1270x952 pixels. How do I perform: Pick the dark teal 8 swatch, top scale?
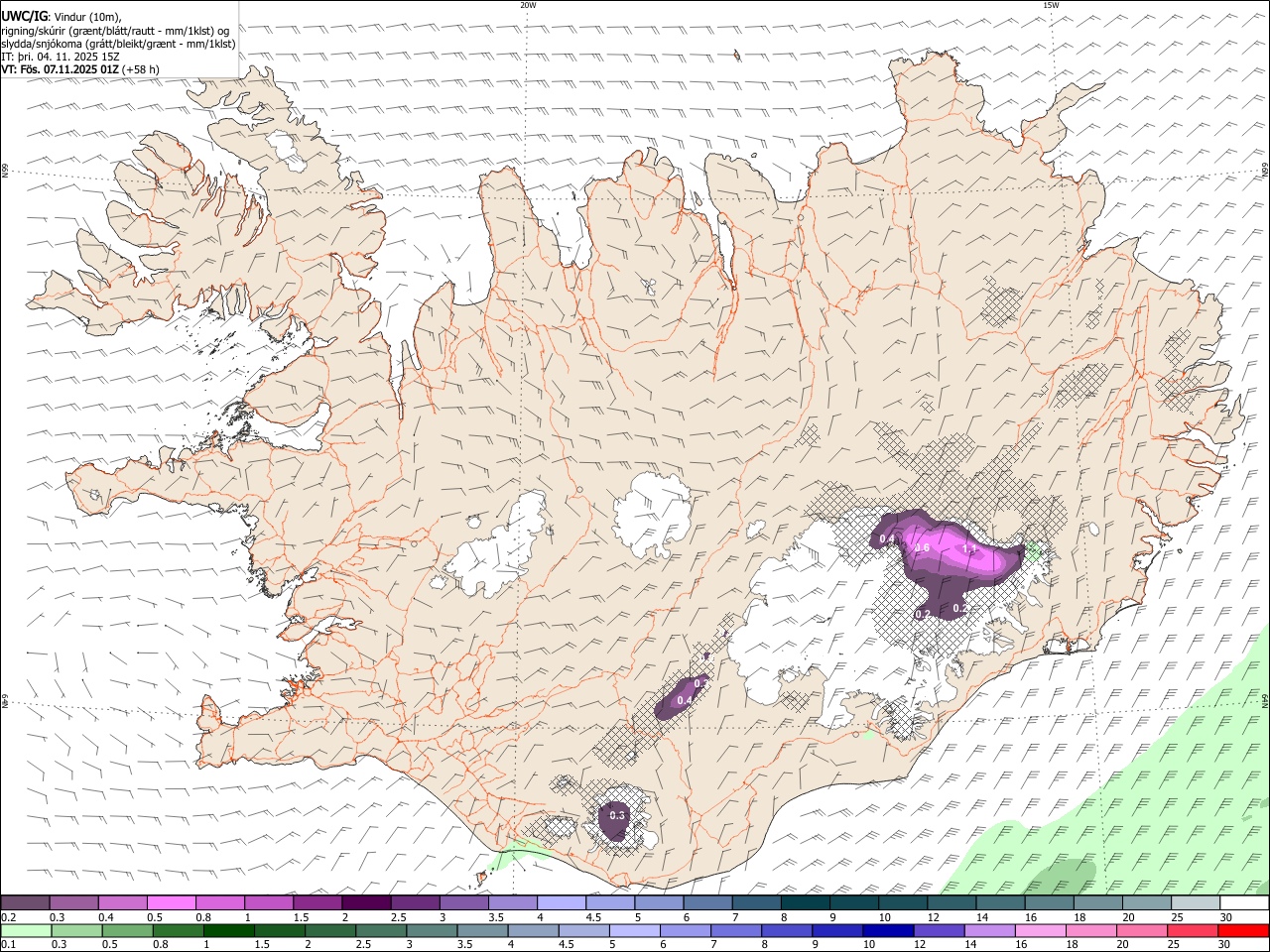[x=805, y=902]
